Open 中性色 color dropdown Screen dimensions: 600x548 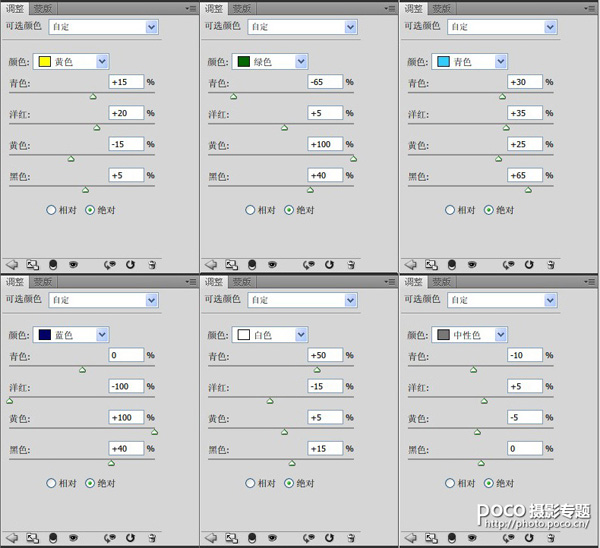pos(470,335)
